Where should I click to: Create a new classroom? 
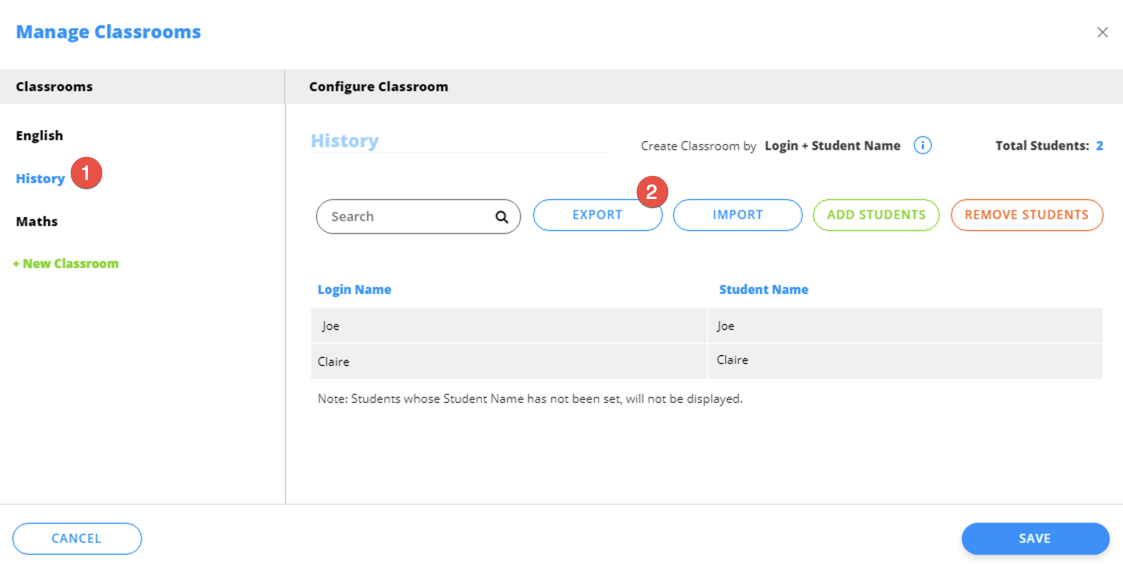(x=66, y=264)
